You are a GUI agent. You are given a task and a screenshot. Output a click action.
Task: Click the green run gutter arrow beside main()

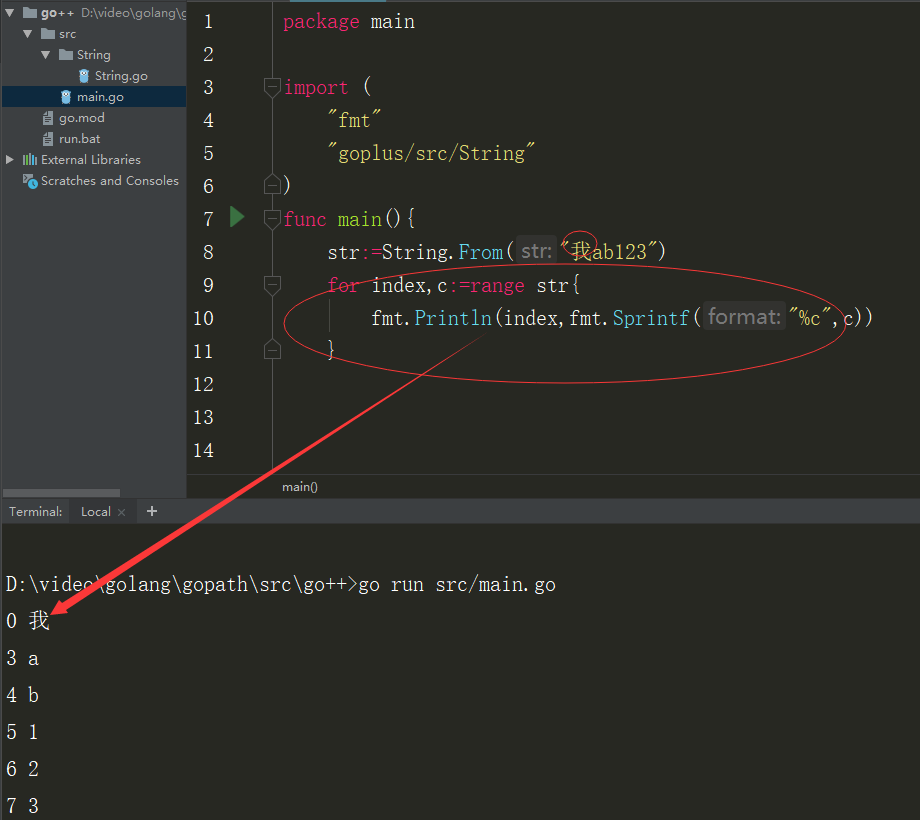coord(237,217)
